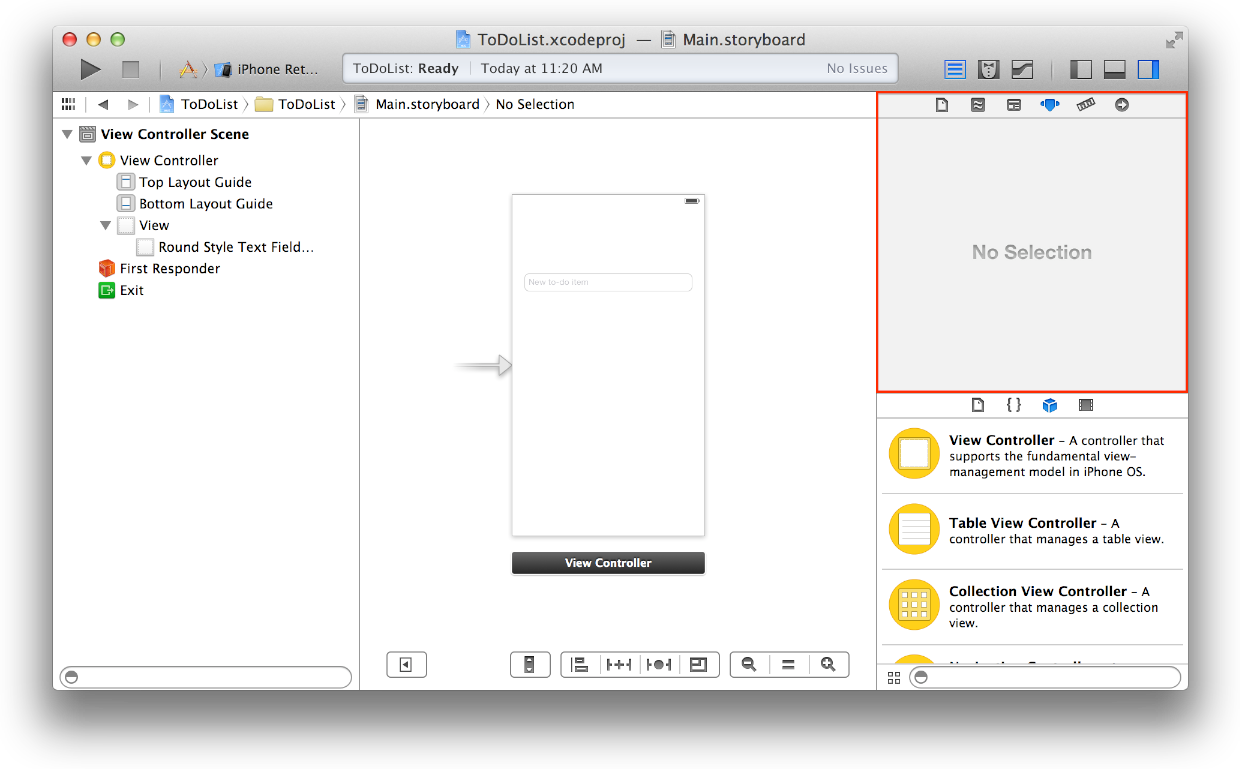Open the Resizing Behavior menu
This screenshot has width=1240, height=769.
click(699, 664)
